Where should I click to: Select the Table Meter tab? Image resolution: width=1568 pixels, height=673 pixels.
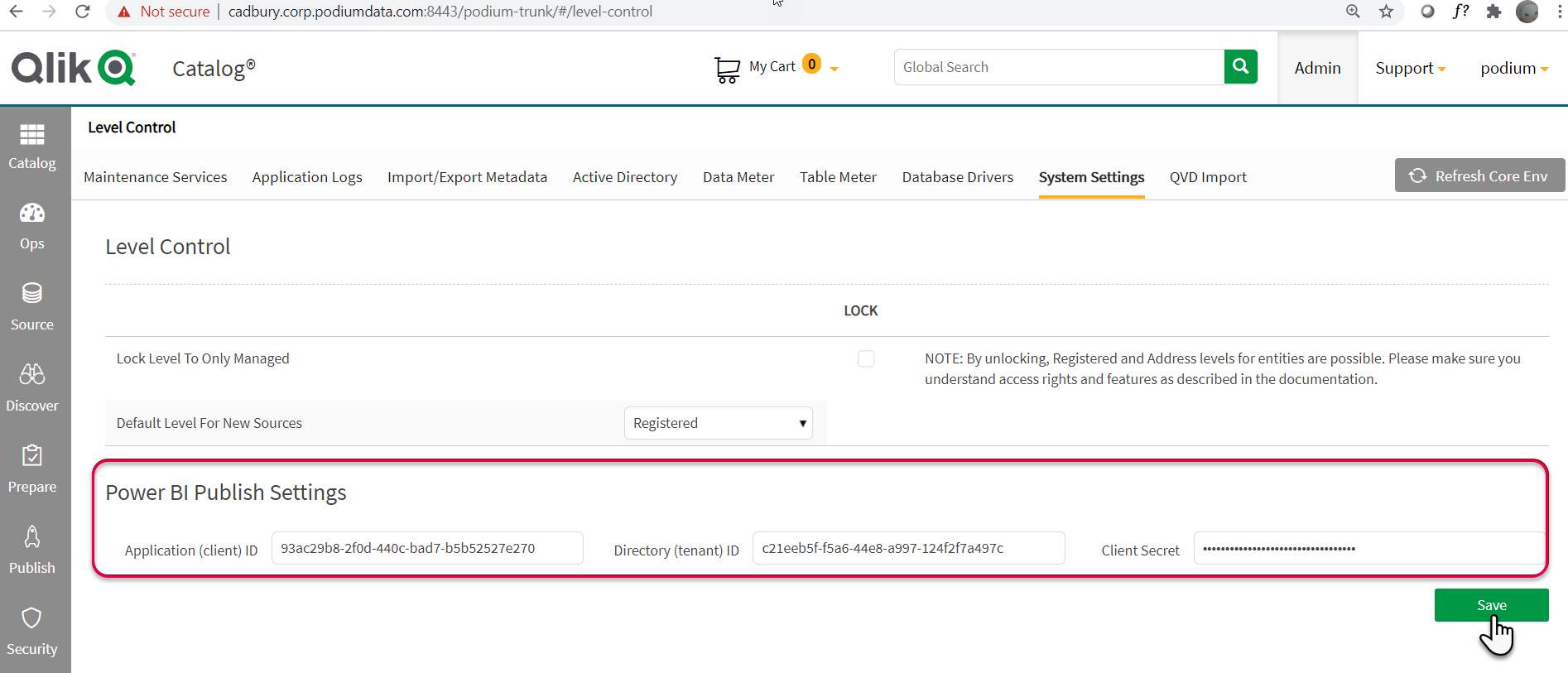point(838,177)
